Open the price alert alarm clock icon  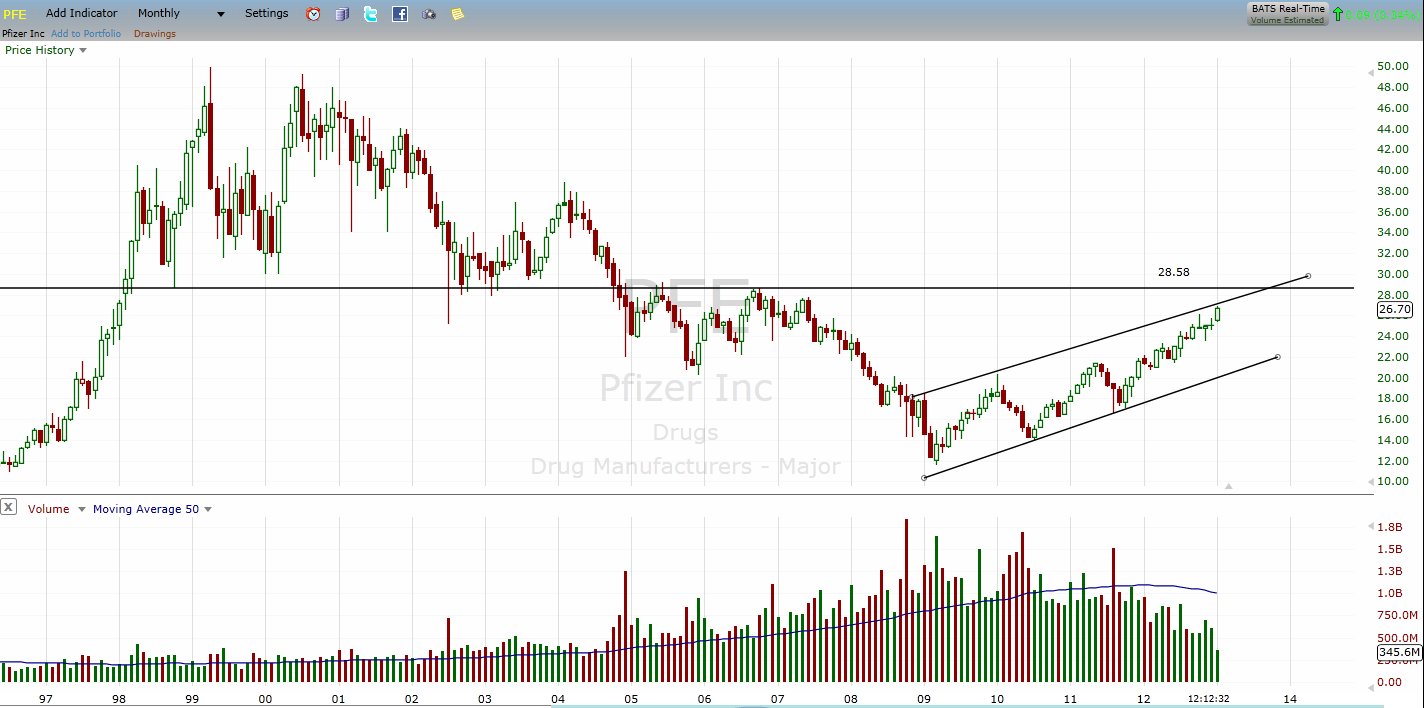click(x=313, y=14)
